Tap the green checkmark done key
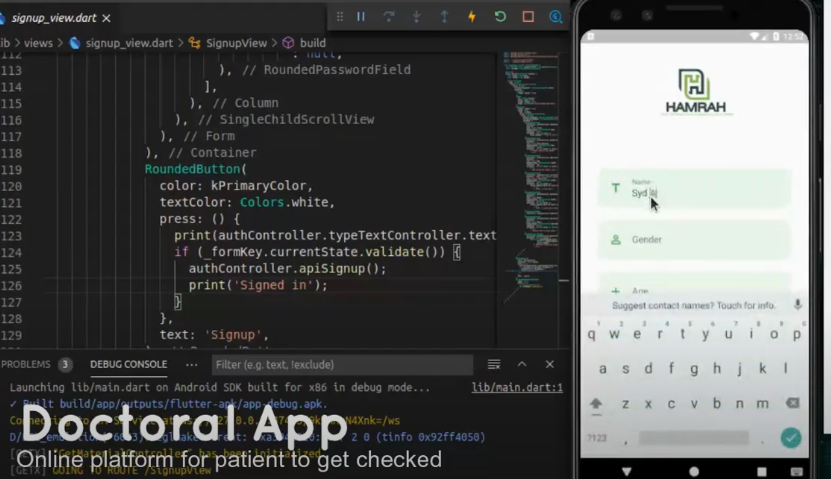Image resolution: width=831 pixels, height=479 pixels. point(791,438)
